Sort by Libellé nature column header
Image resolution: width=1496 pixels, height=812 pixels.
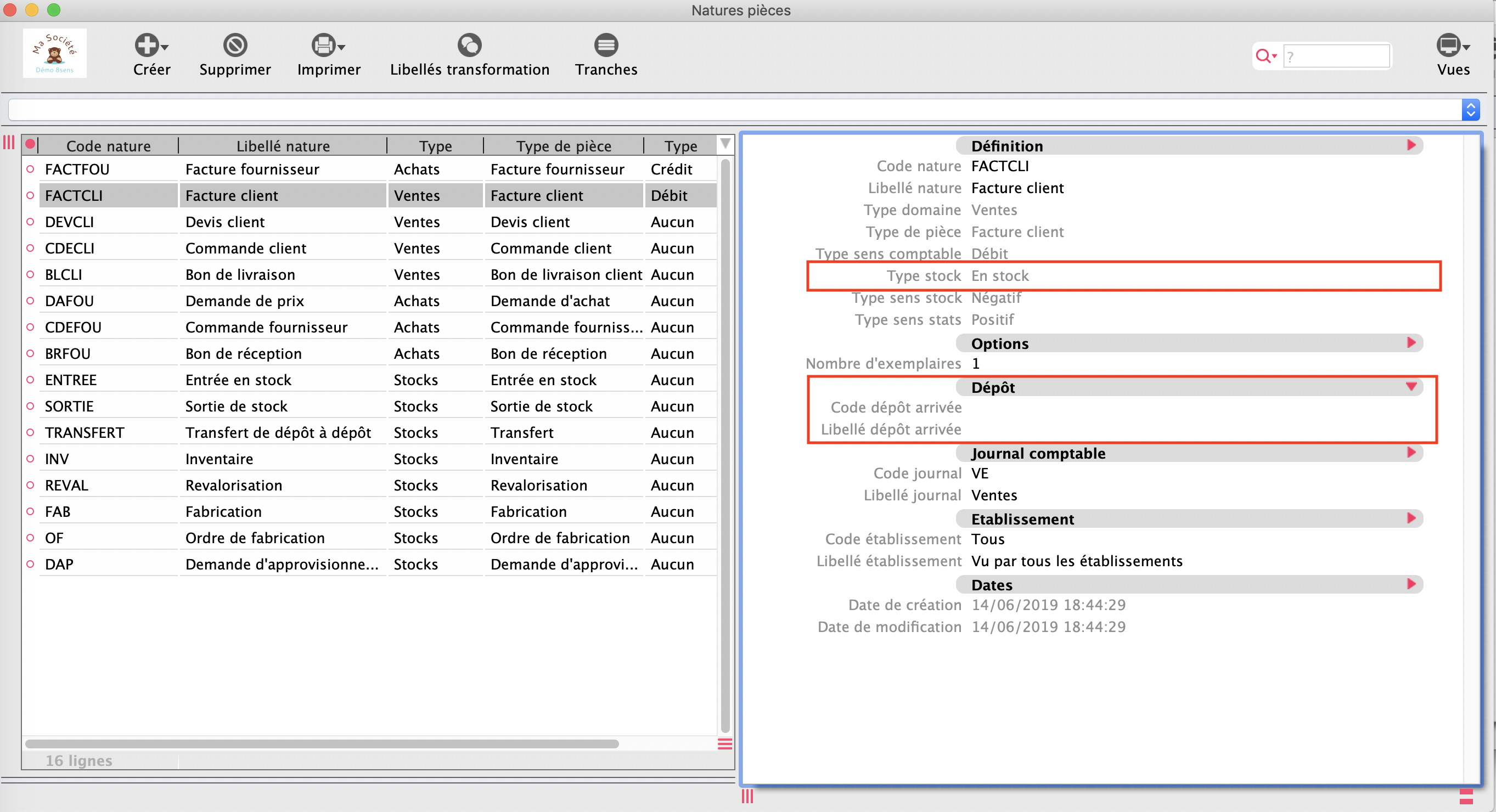[283, 146]
